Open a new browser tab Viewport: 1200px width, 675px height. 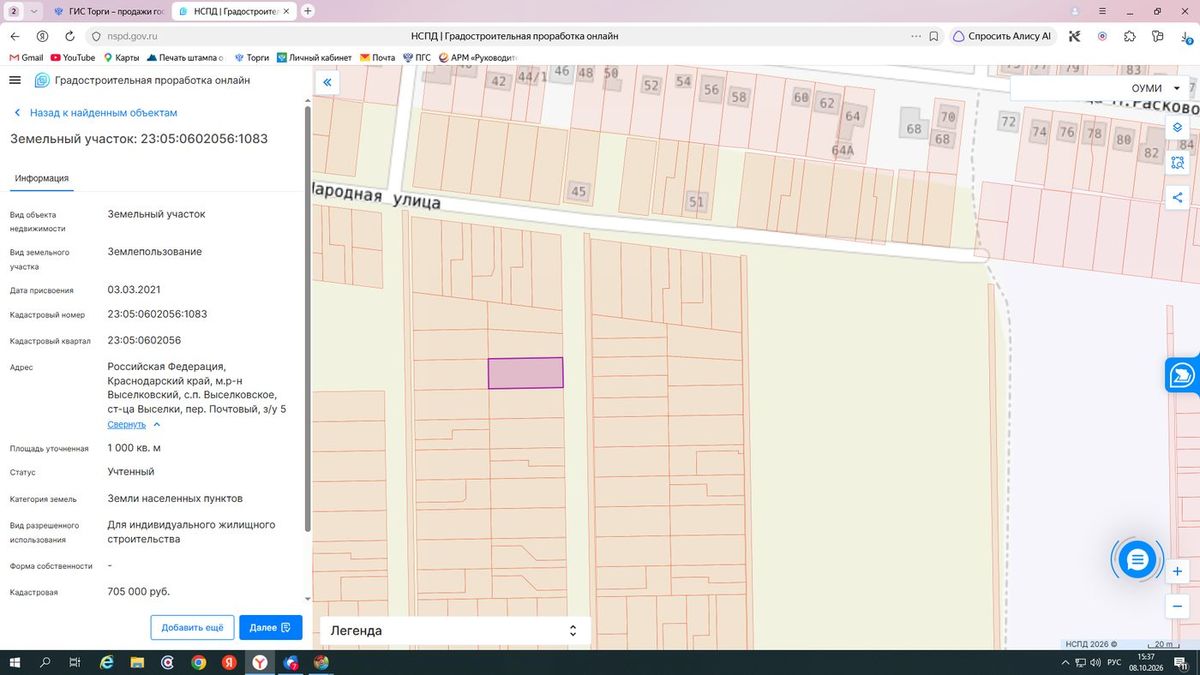click(x=308, y=11)
